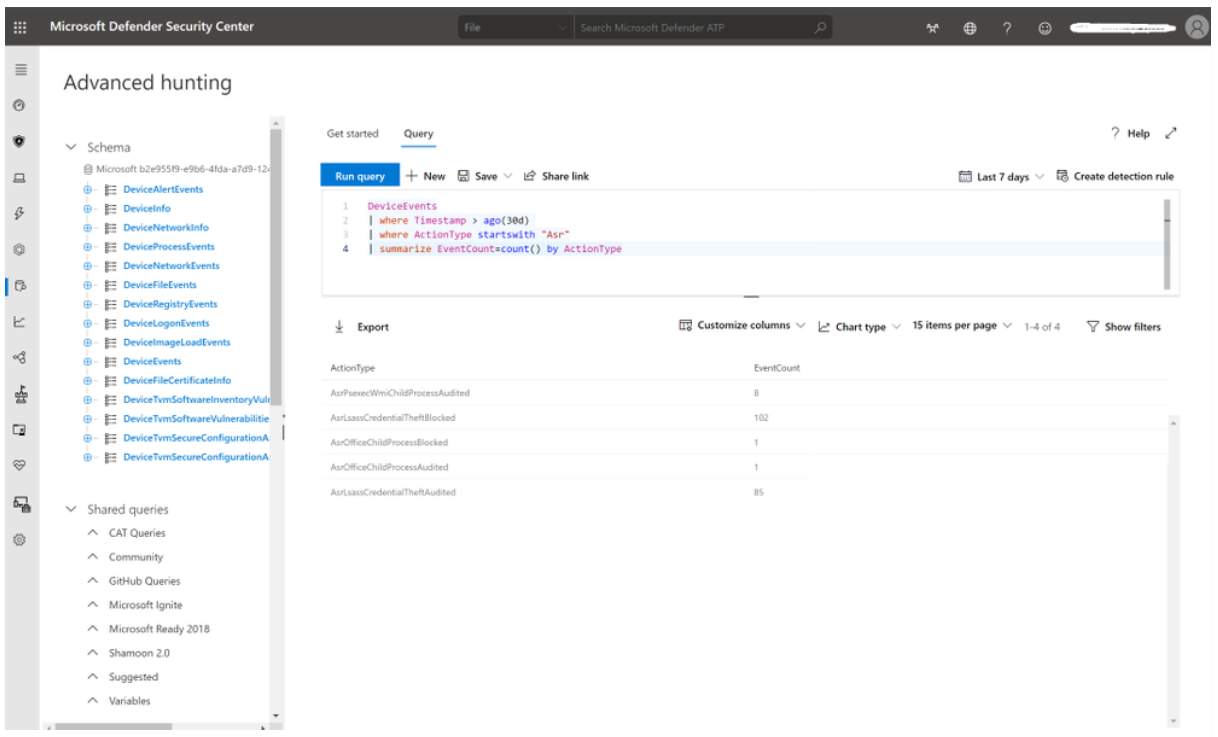1218x737 pixels.
Task: Expand the DeviceAlertEvents table node
Action: coord(88,189)
